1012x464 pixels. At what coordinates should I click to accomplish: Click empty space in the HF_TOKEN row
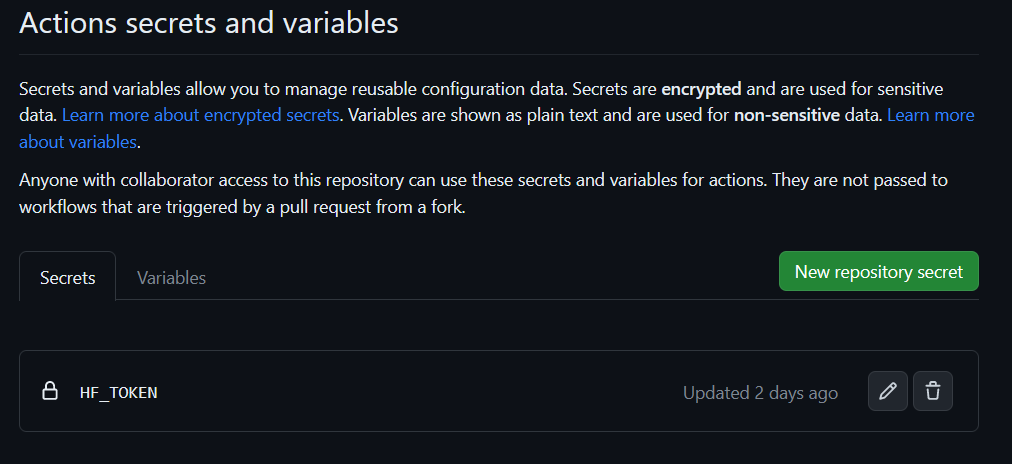coord(420,391)
